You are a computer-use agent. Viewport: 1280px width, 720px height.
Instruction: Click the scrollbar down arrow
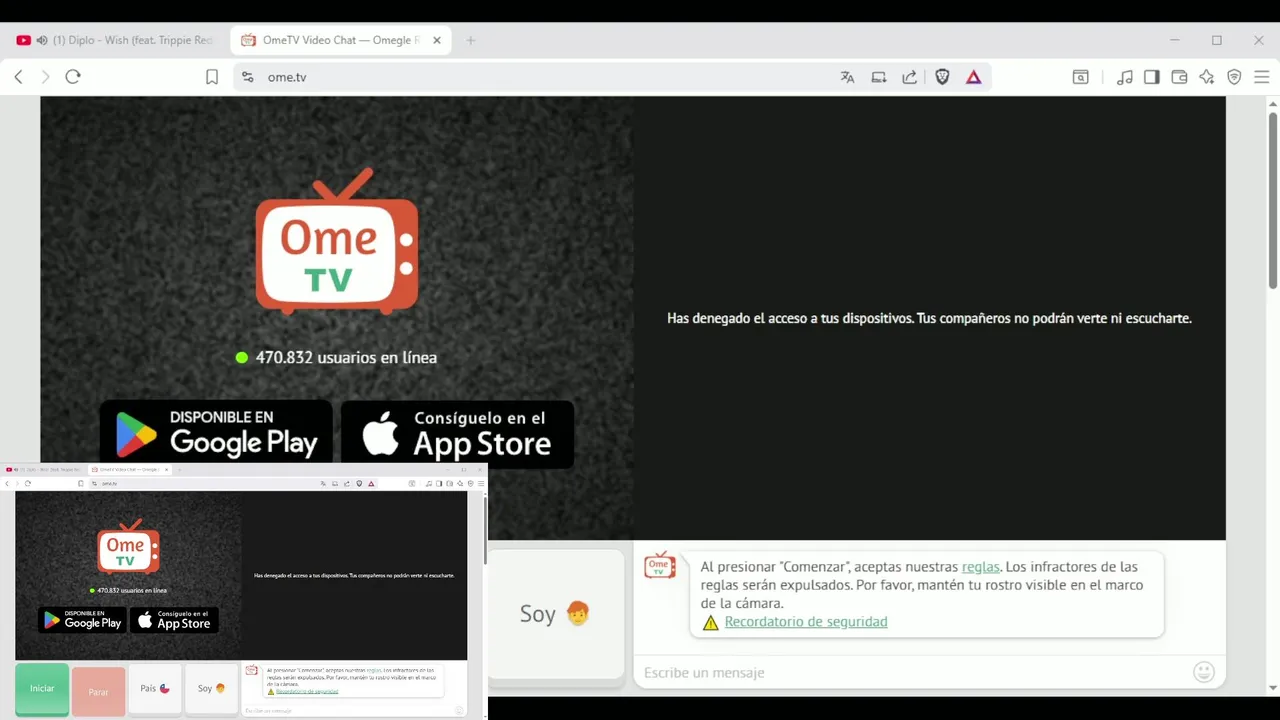tap(1273, 688)
